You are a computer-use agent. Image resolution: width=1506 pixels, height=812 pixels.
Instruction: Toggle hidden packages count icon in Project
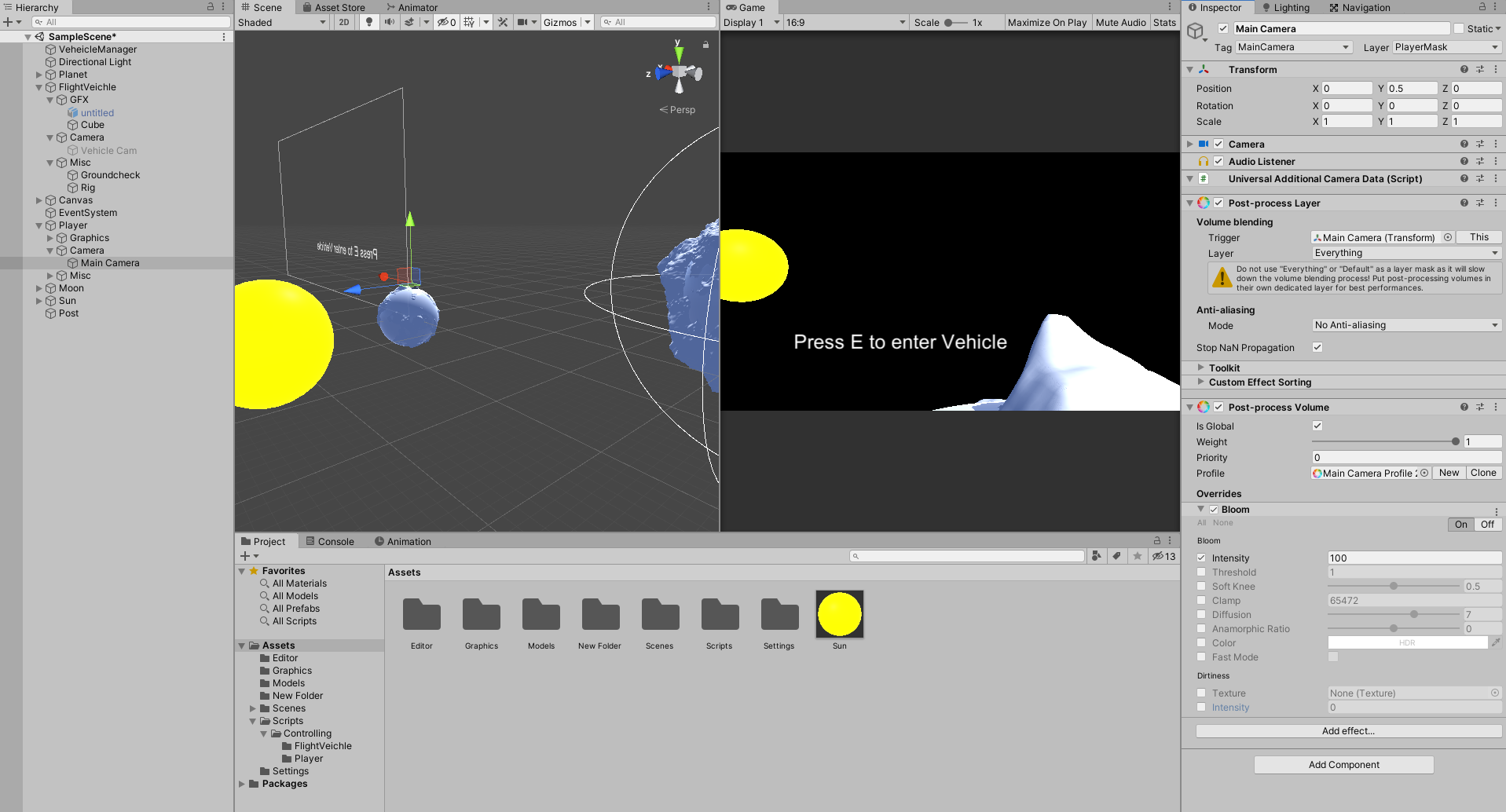point(1163,556)
